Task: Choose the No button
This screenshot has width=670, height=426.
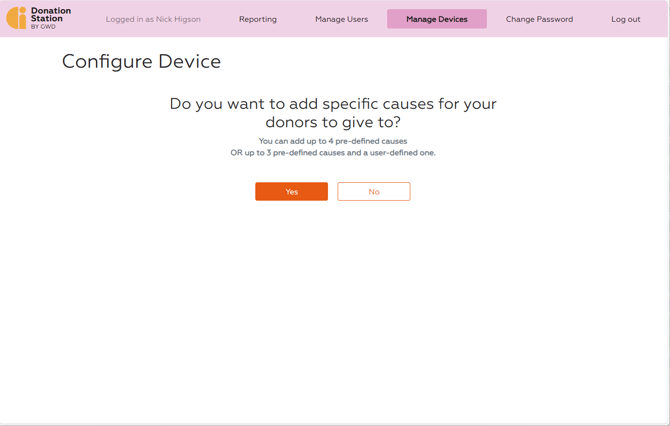Action: tap(374, 192)
